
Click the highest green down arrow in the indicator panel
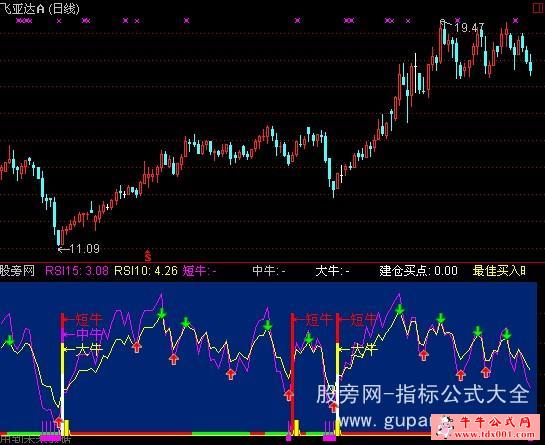[x=400, y=309]
